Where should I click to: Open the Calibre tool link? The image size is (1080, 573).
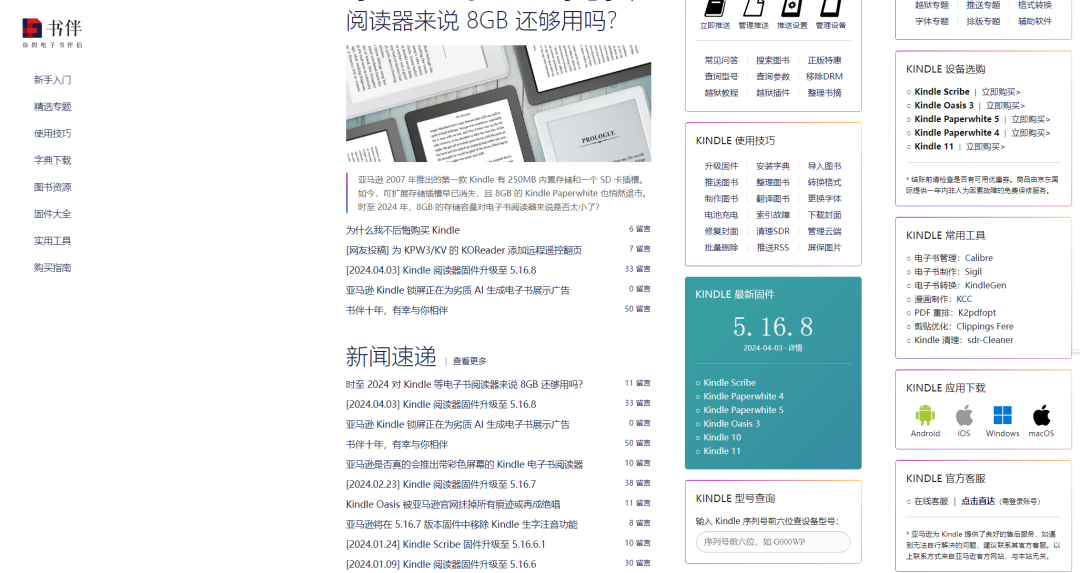tap(979, 258)
